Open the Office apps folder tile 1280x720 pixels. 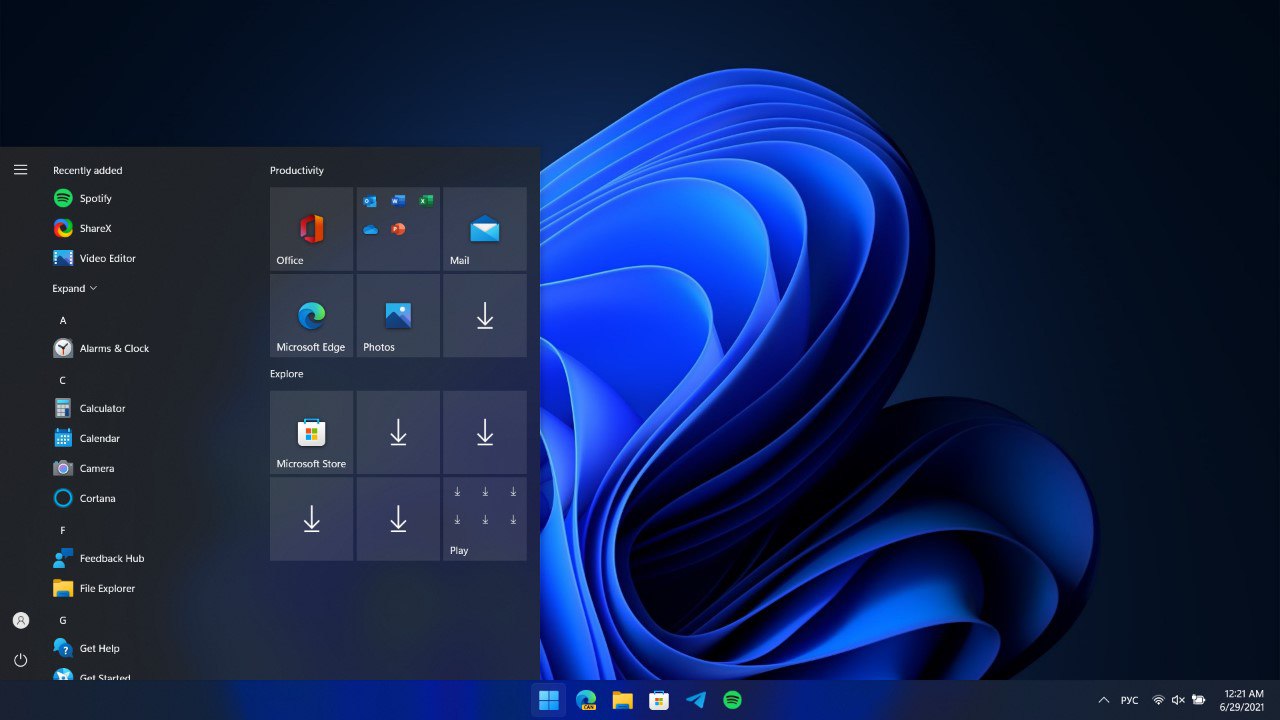point(398,229)
